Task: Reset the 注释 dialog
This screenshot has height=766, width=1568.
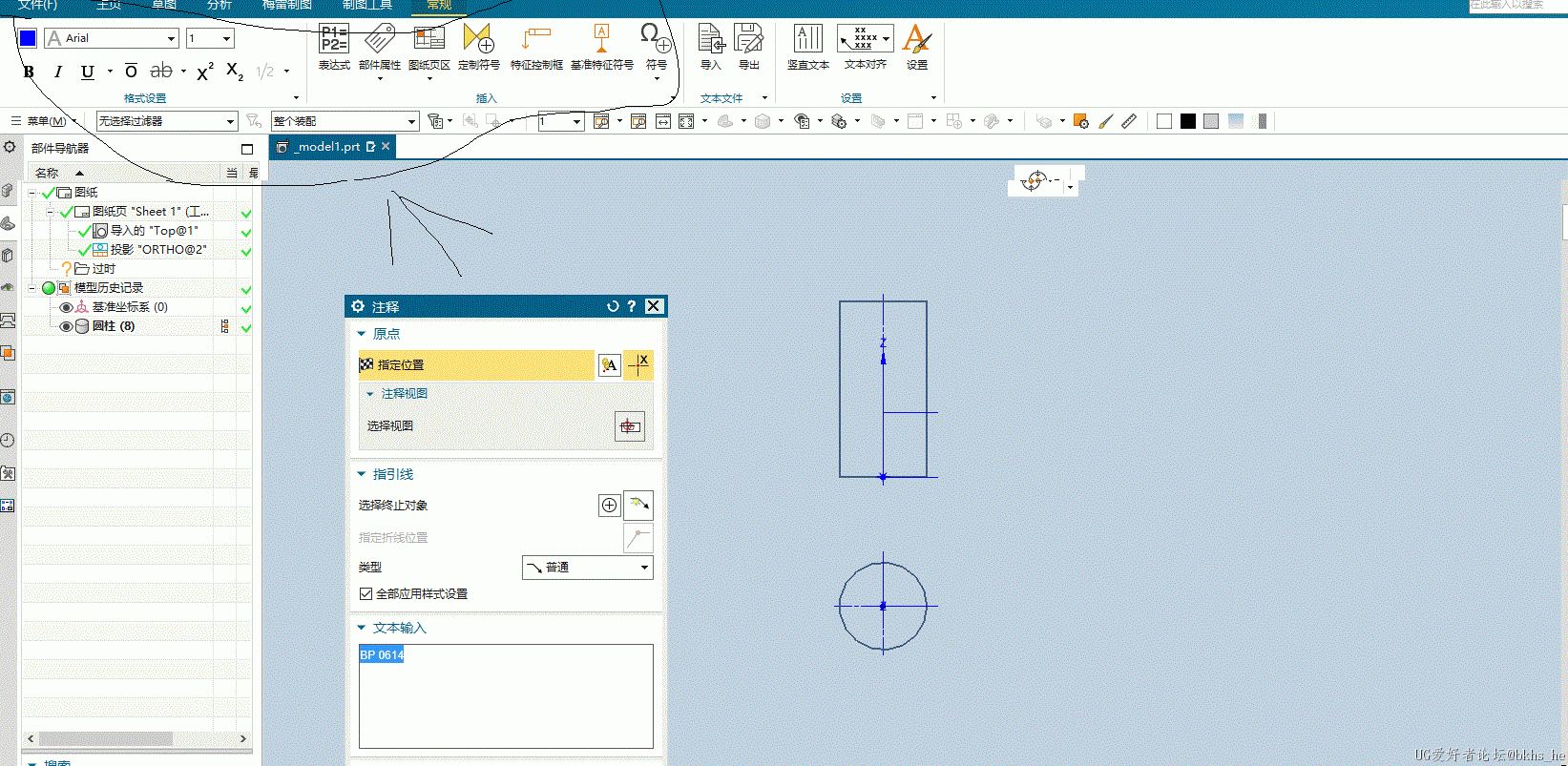Action: point(613,306)
